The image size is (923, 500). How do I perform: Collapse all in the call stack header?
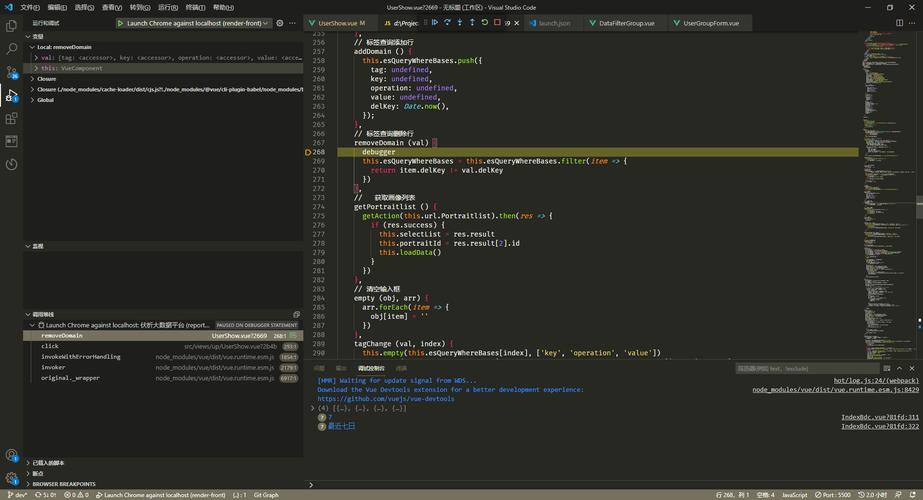click(x=297, y=314)
